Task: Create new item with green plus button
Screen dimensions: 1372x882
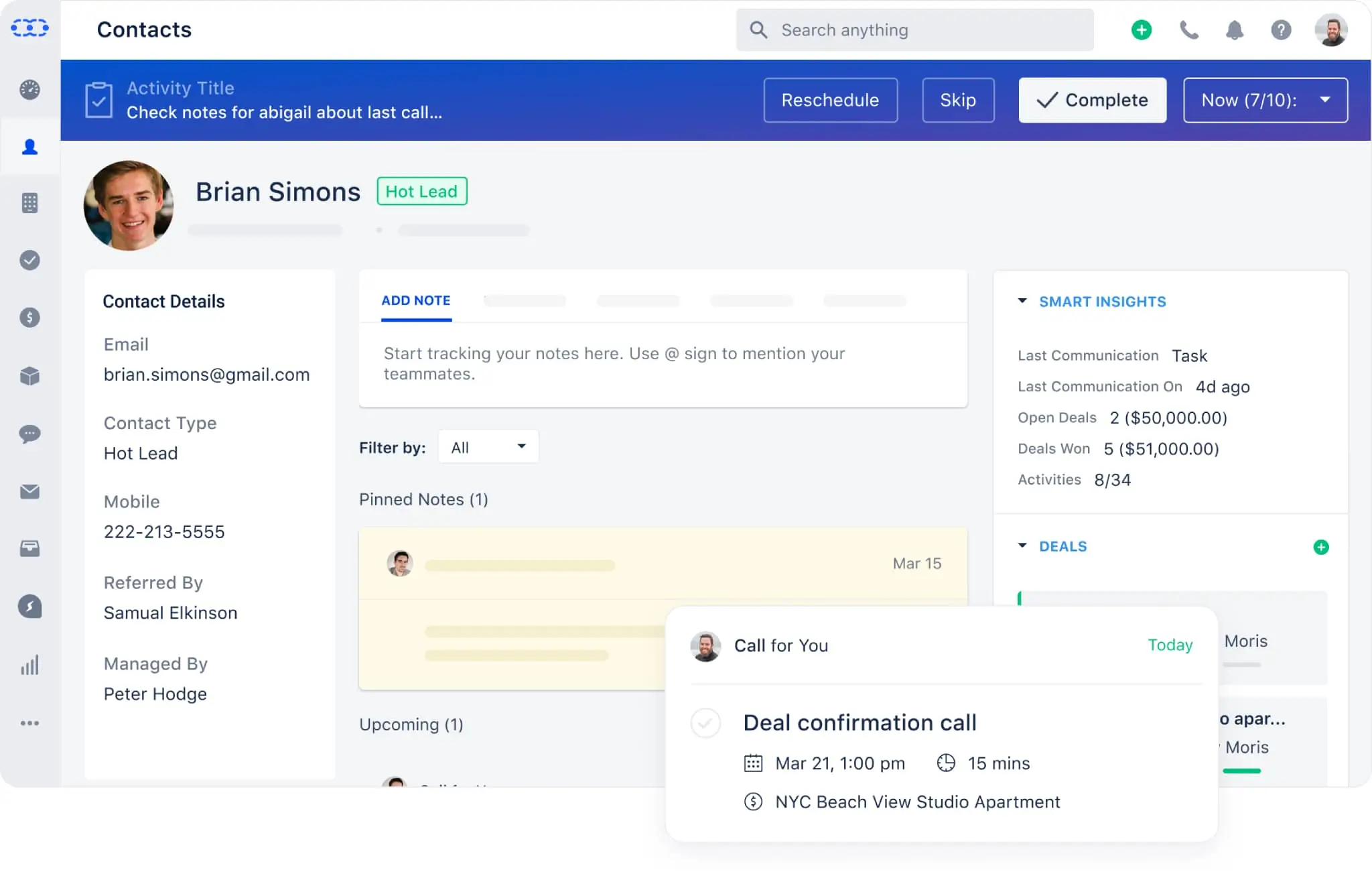Action: (x=1141, y=29)
